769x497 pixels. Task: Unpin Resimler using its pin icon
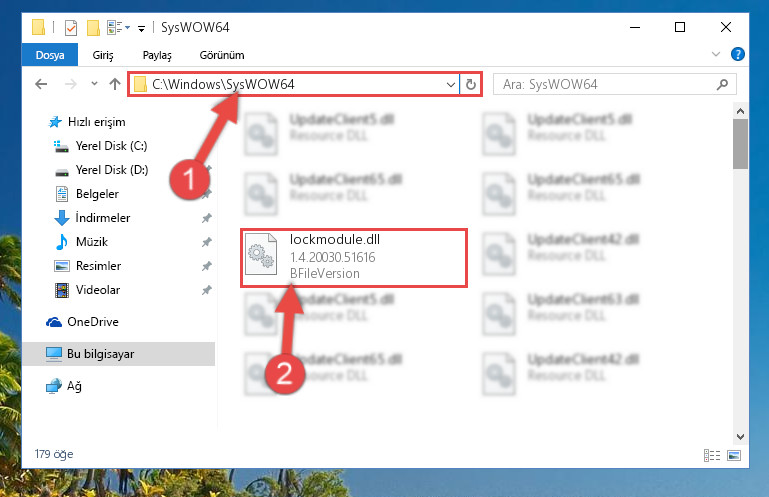(206, 266)
